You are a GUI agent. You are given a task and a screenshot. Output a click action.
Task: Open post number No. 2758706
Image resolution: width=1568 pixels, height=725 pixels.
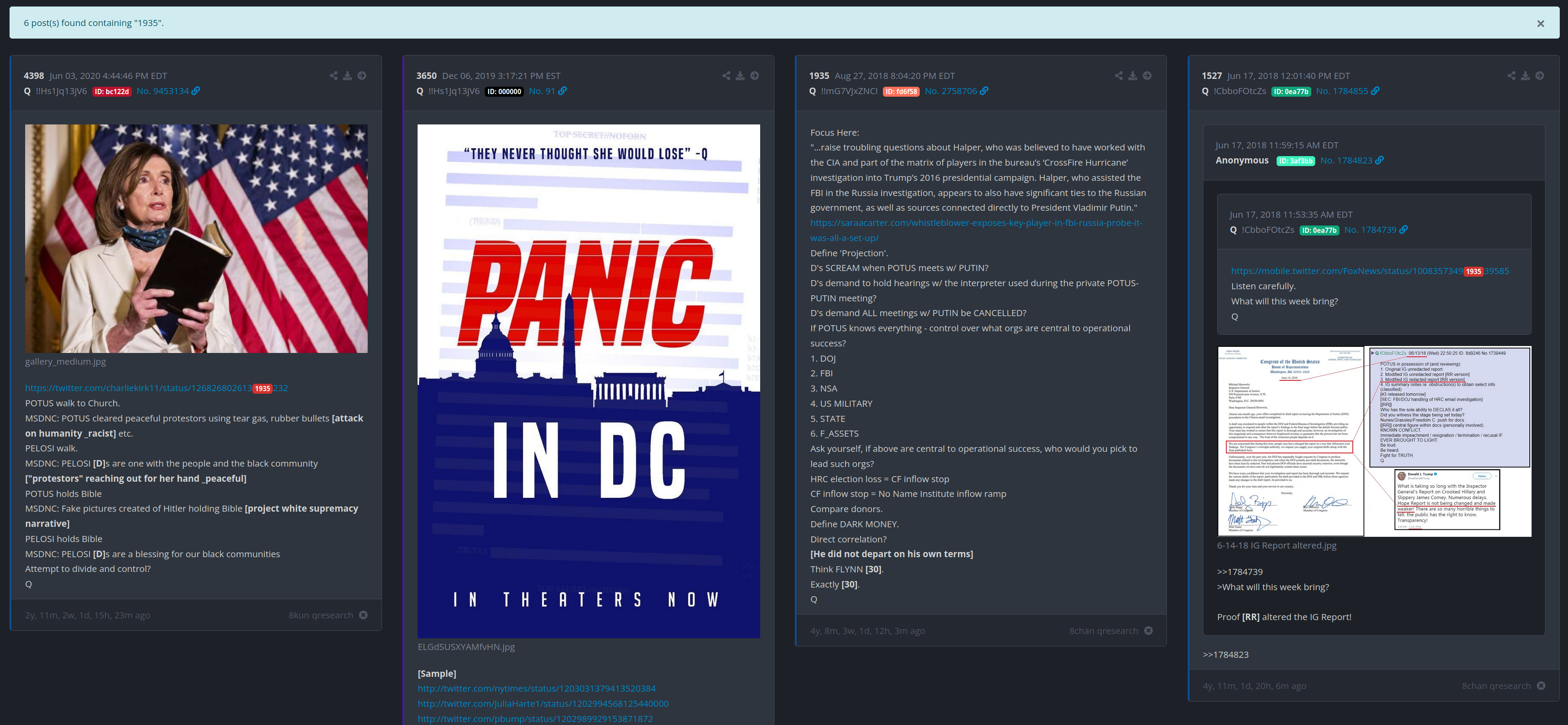click(x=951, y=91)
